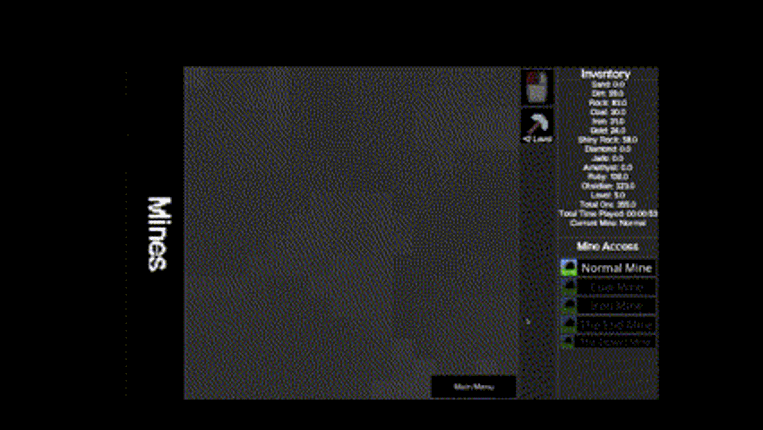Screen dimensions: 763x430
Task: Choose the locked Iron Mine button
Action: [616, 305]
